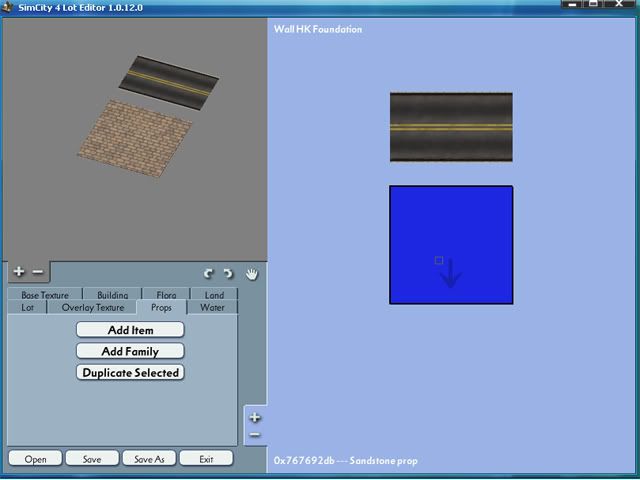Close the Lot Editor window

[x=619, y=4]
